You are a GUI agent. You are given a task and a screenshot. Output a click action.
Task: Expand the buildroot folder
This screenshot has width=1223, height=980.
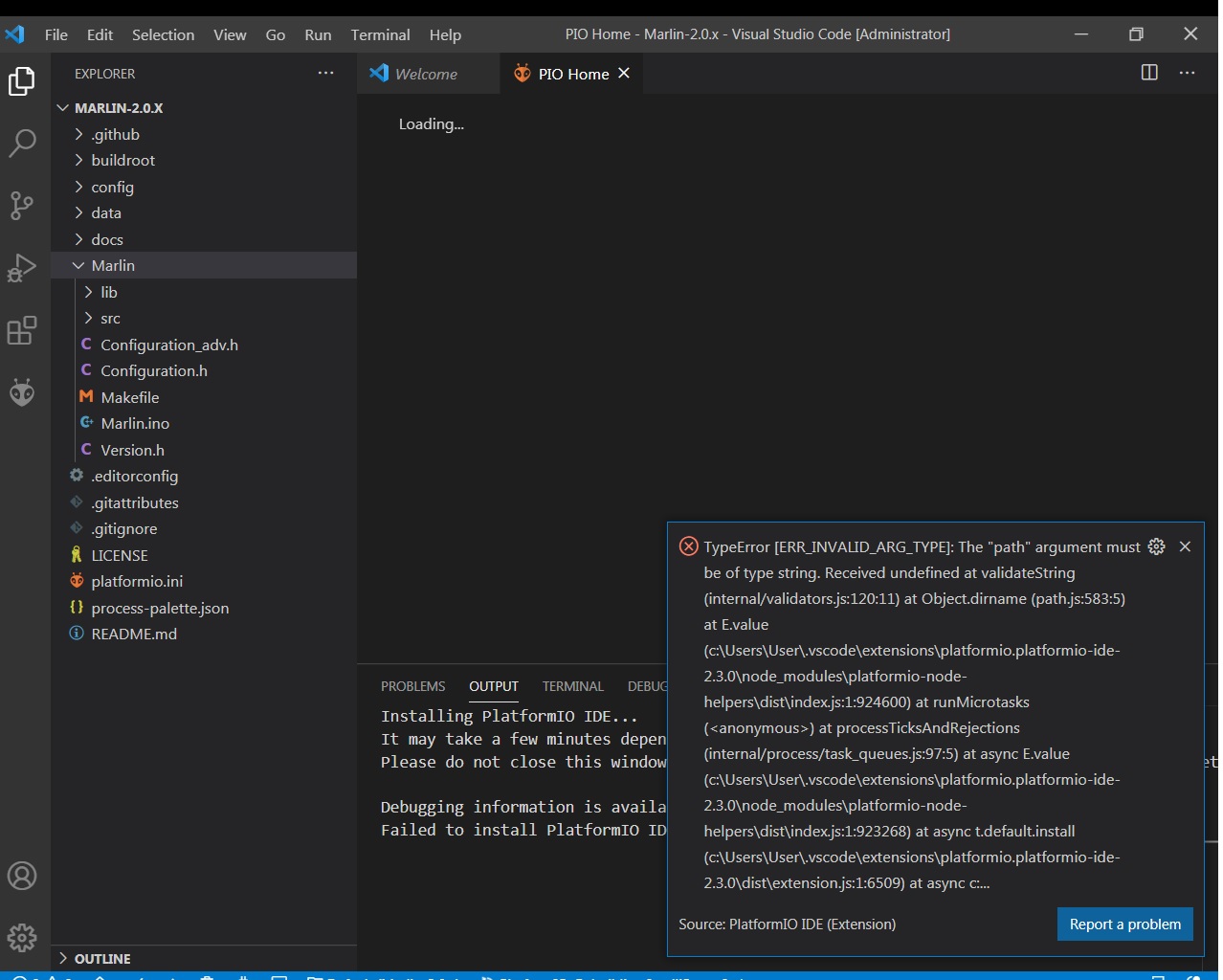click(204, 161)
